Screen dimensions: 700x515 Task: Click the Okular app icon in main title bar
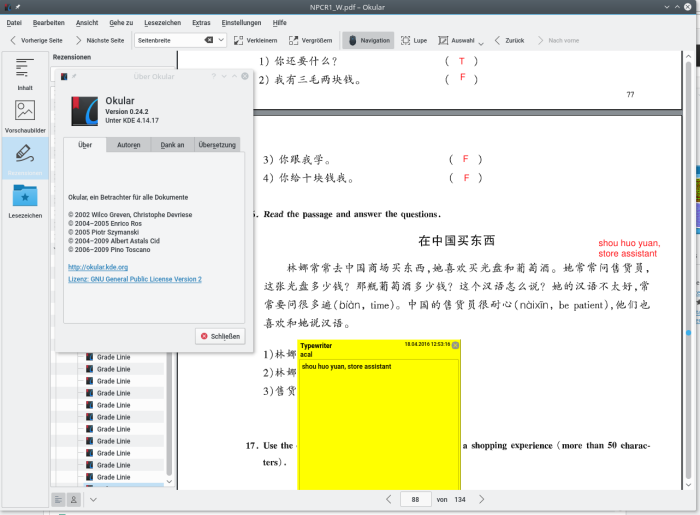coord(8,7)
